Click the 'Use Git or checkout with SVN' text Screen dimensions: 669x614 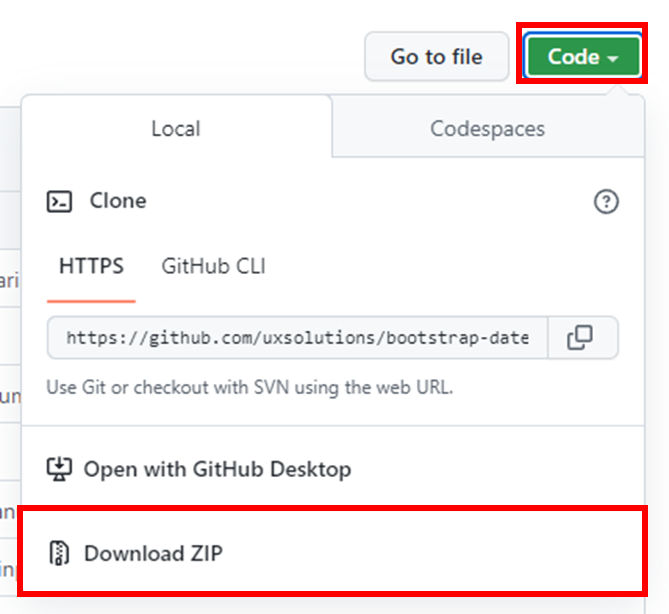coord(250,387)
